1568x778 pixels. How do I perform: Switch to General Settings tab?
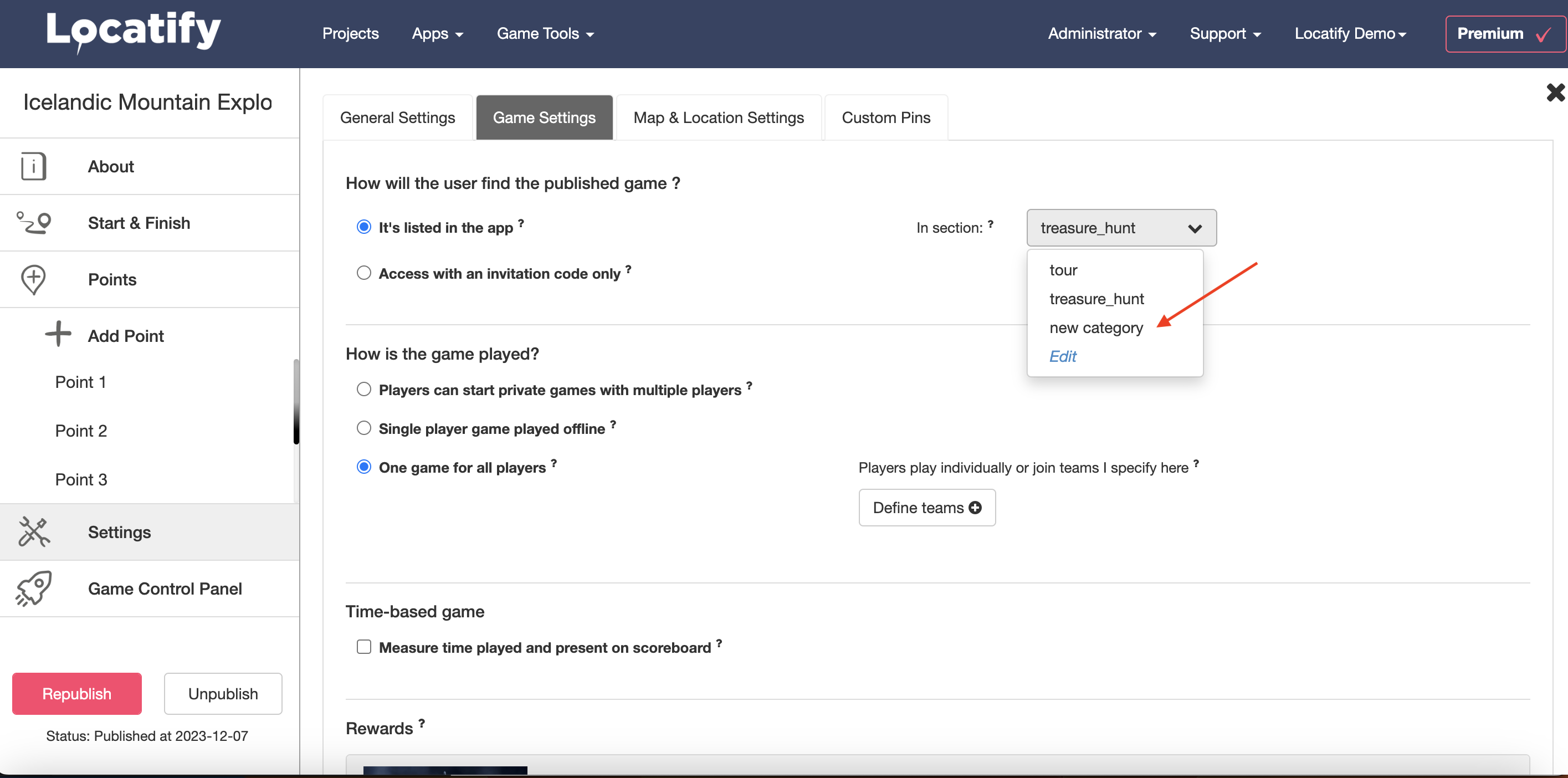coord(397,117)
